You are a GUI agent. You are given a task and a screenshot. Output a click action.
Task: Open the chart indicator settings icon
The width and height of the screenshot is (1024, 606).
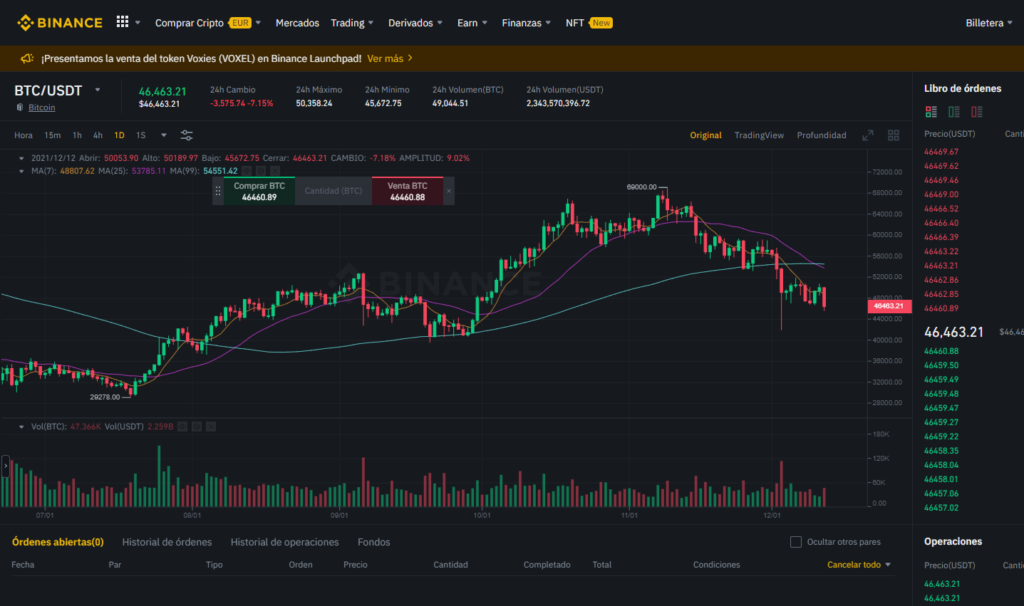(187, 135)
